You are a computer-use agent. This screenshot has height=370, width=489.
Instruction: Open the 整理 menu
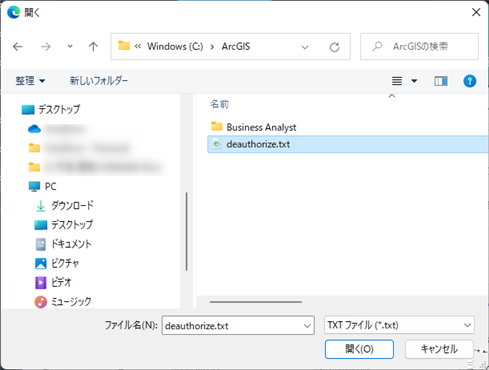tap(30, 81)
